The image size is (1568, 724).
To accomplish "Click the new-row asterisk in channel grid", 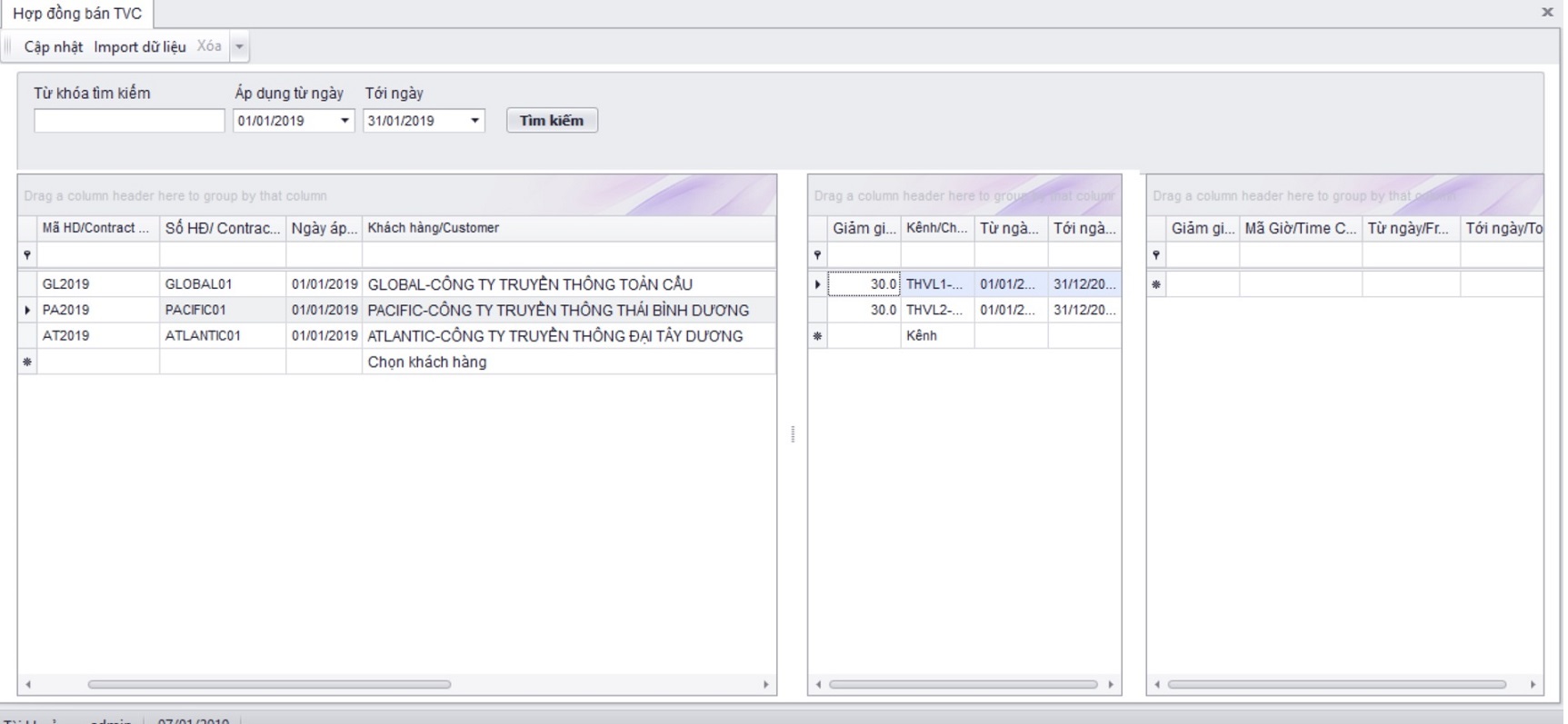I will [818, 335].
